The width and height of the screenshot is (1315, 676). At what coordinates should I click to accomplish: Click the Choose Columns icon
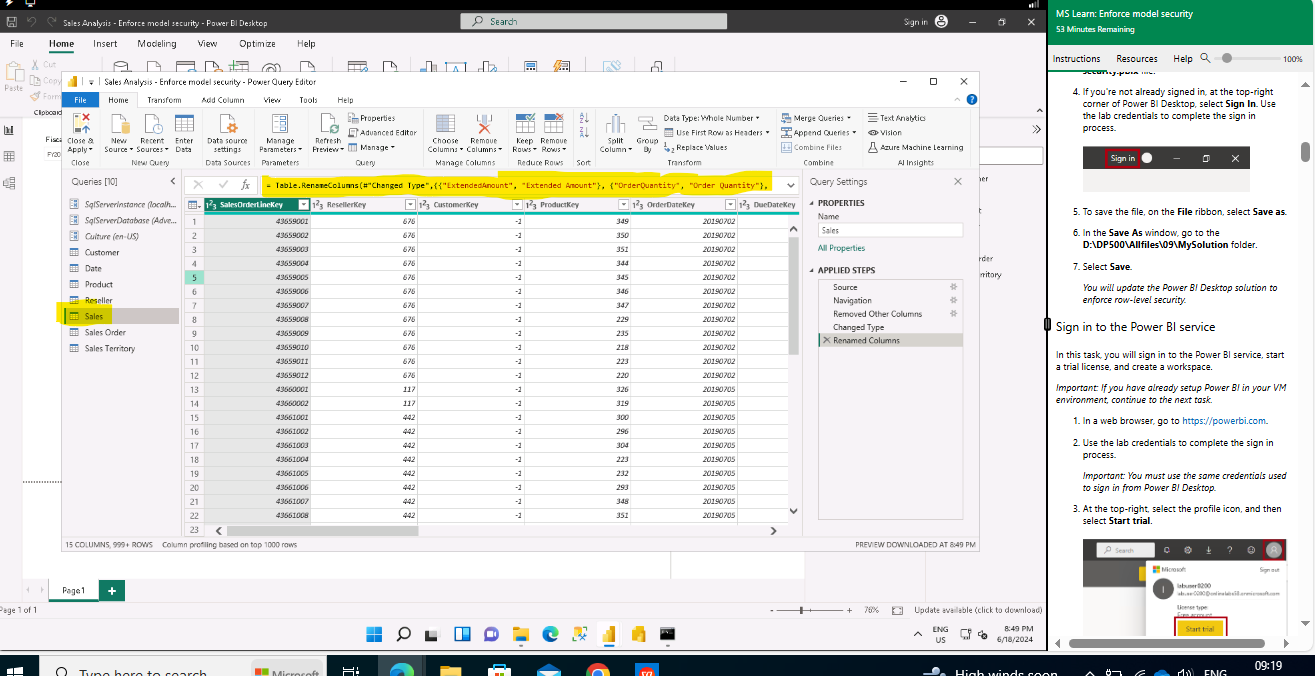tap(445, 125)
